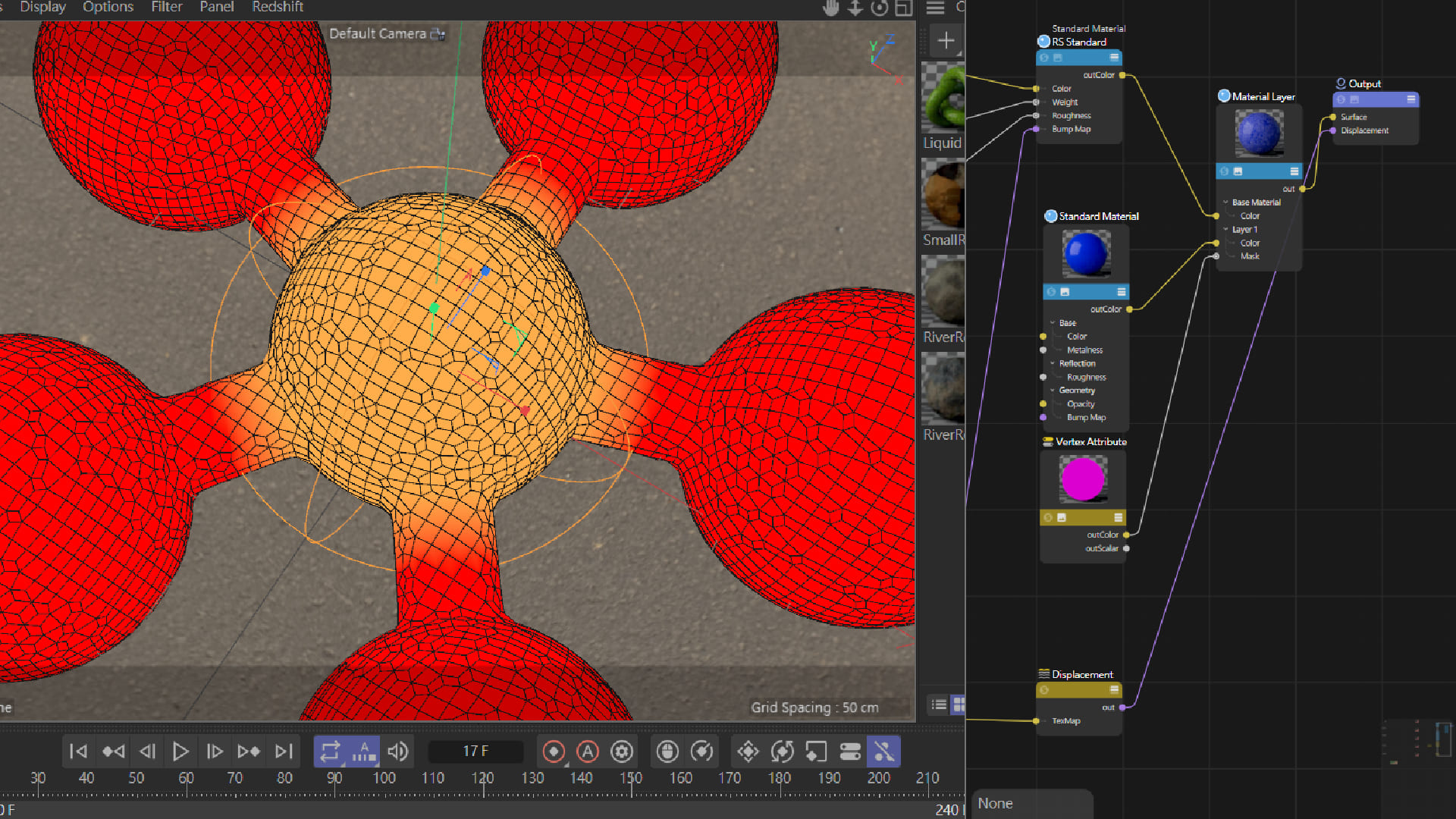
Task: Select the RS Standard node title
Action: pyautogui.click(x=1078, y=42)
